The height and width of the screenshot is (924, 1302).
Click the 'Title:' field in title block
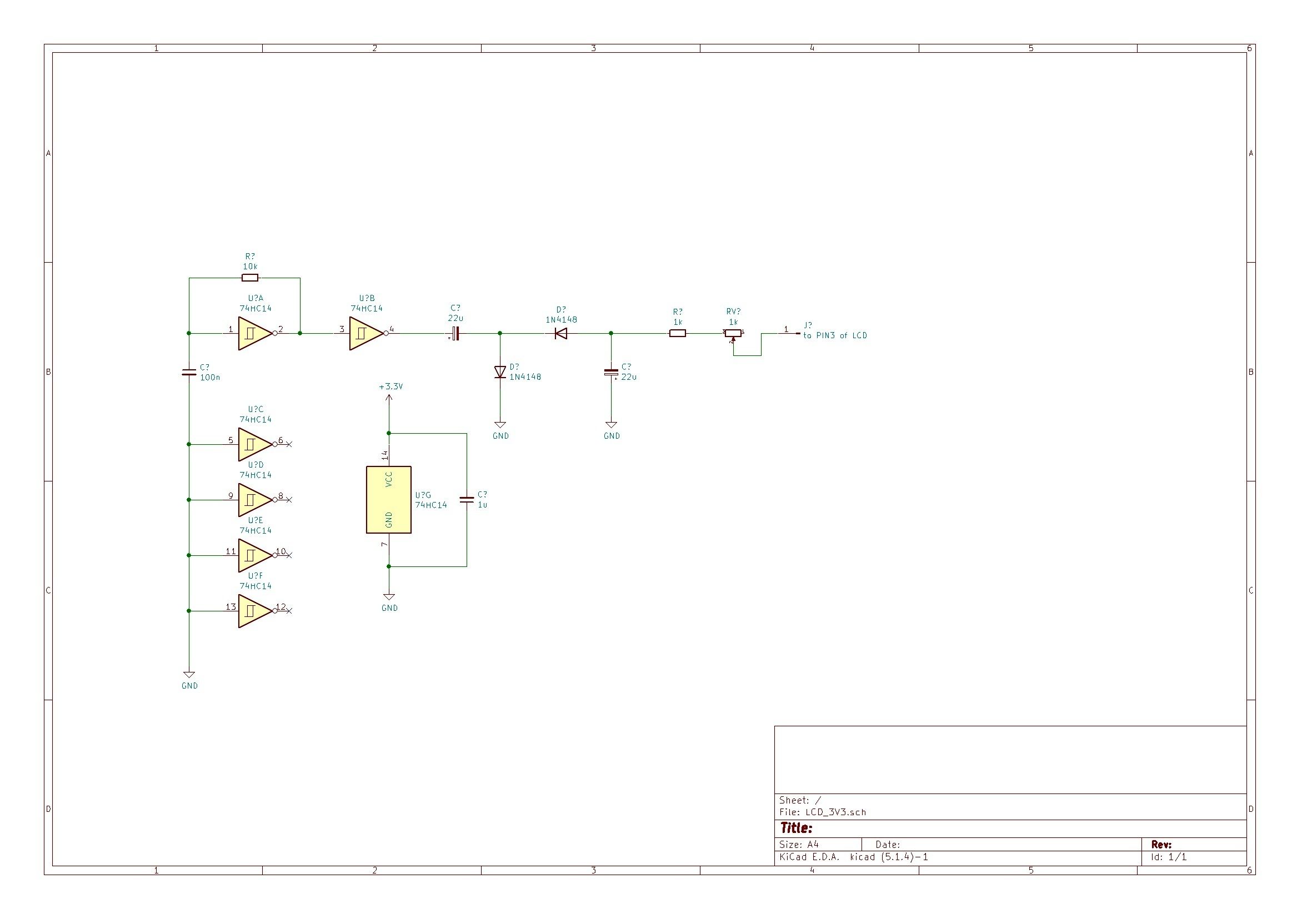coord(795,828)
